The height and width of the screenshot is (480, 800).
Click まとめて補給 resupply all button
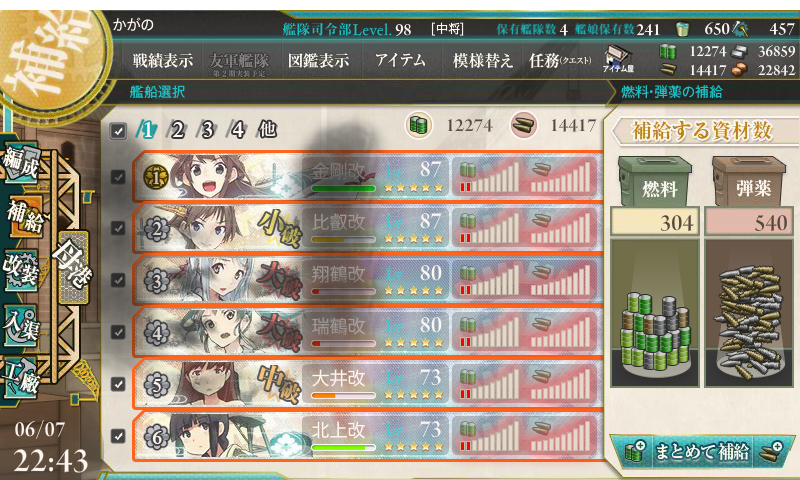[x=703, y=452]
